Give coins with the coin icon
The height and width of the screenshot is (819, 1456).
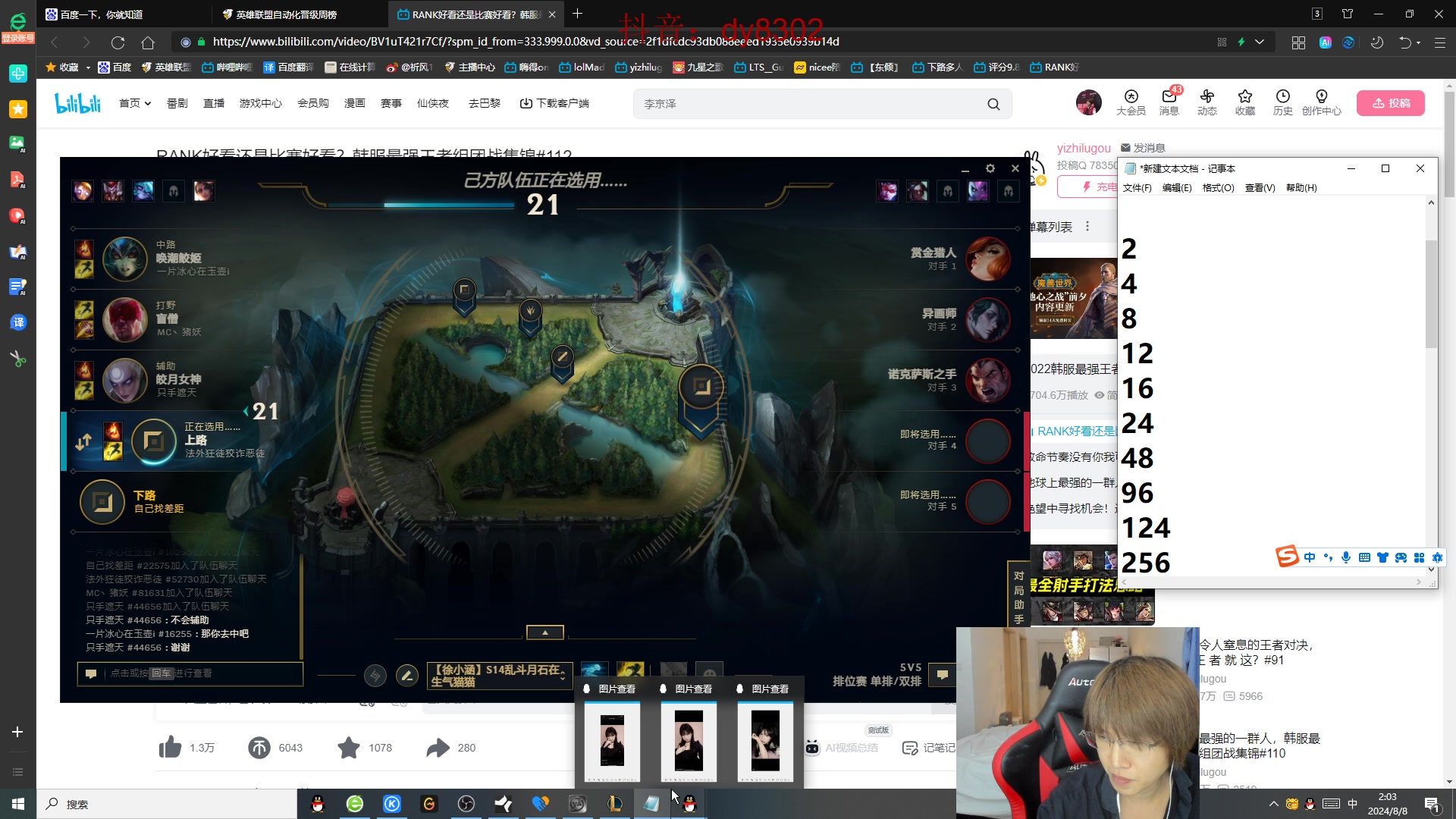(x=259, y=748)
